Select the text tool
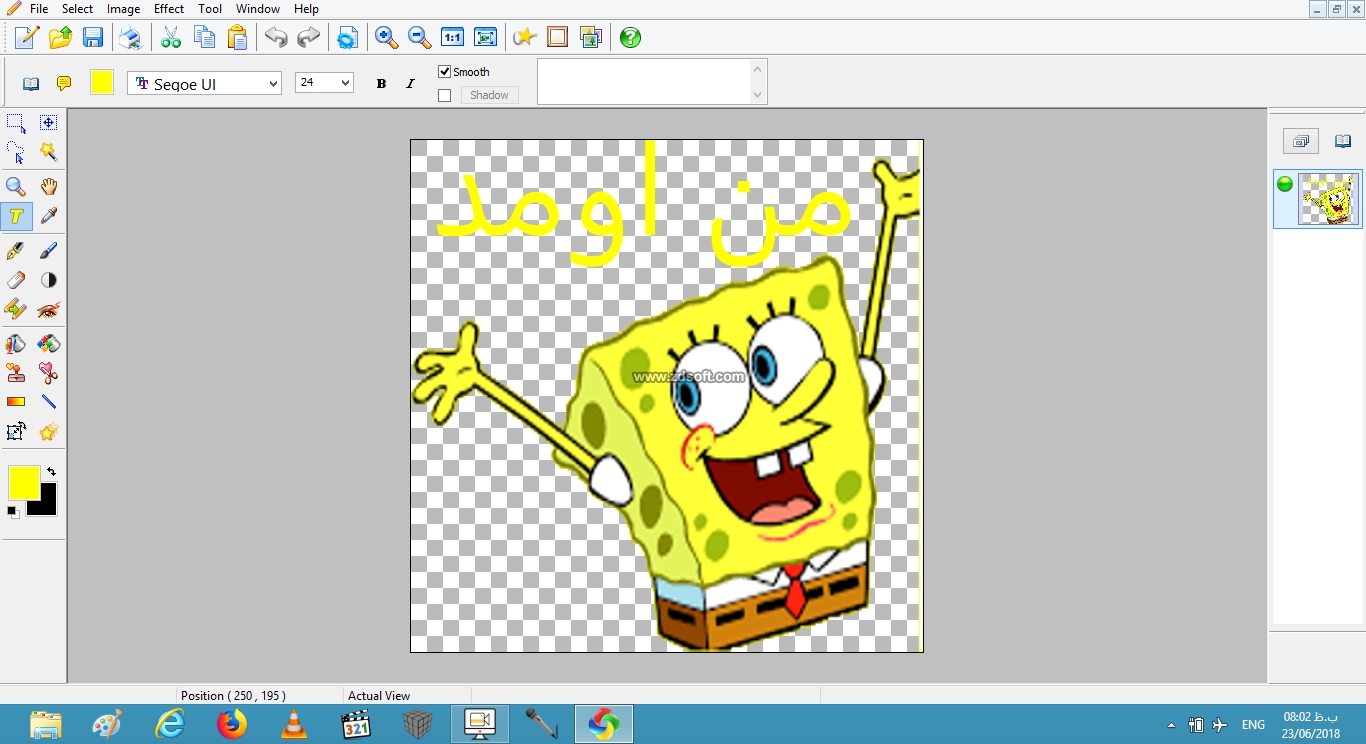The image size is (1366, 744). [16, 216]
